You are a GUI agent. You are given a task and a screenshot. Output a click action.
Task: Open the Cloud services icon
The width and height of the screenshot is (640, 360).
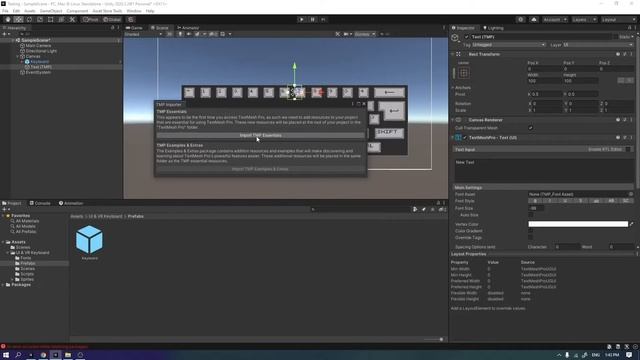pos(533,20)
